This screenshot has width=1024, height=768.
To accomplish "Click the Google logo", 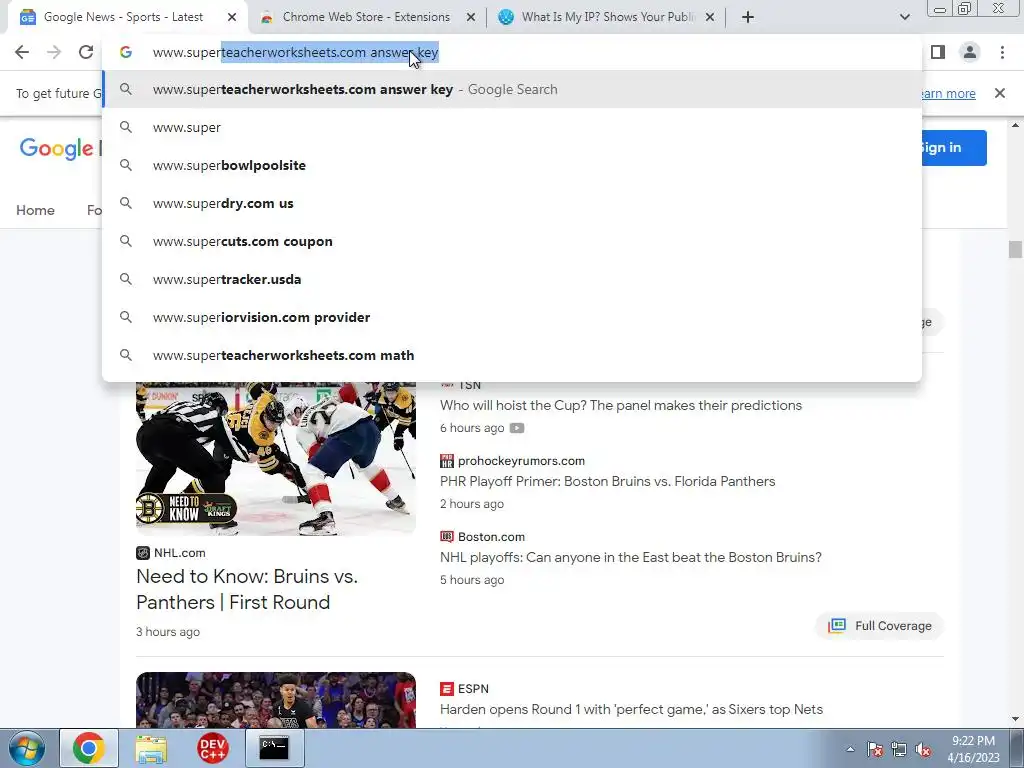I will [x=56, y=149].
